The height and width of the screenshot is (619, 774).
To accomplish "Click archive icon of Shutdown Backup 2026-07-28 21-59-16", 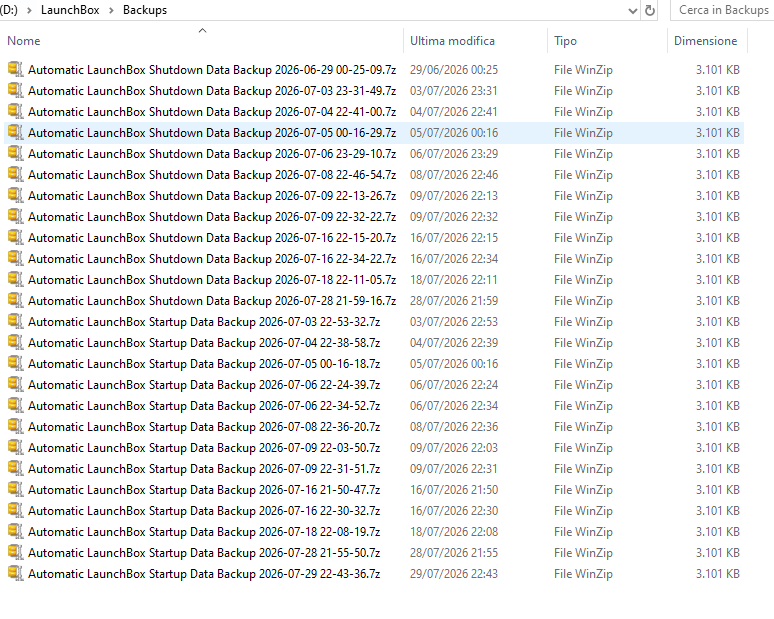I will [15, 300].
